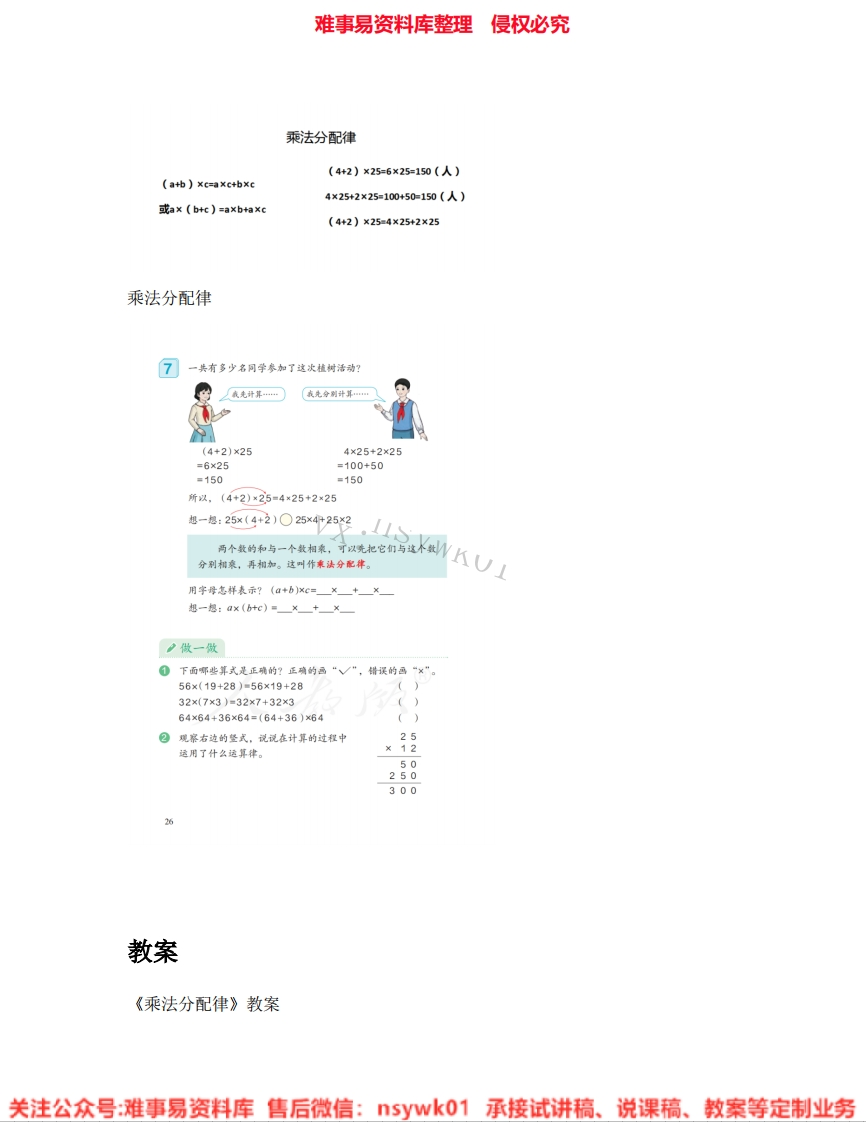Click the empty circle between the 想一想 expressions
This screenshot has height=1122, width=866.
[287, 520]
